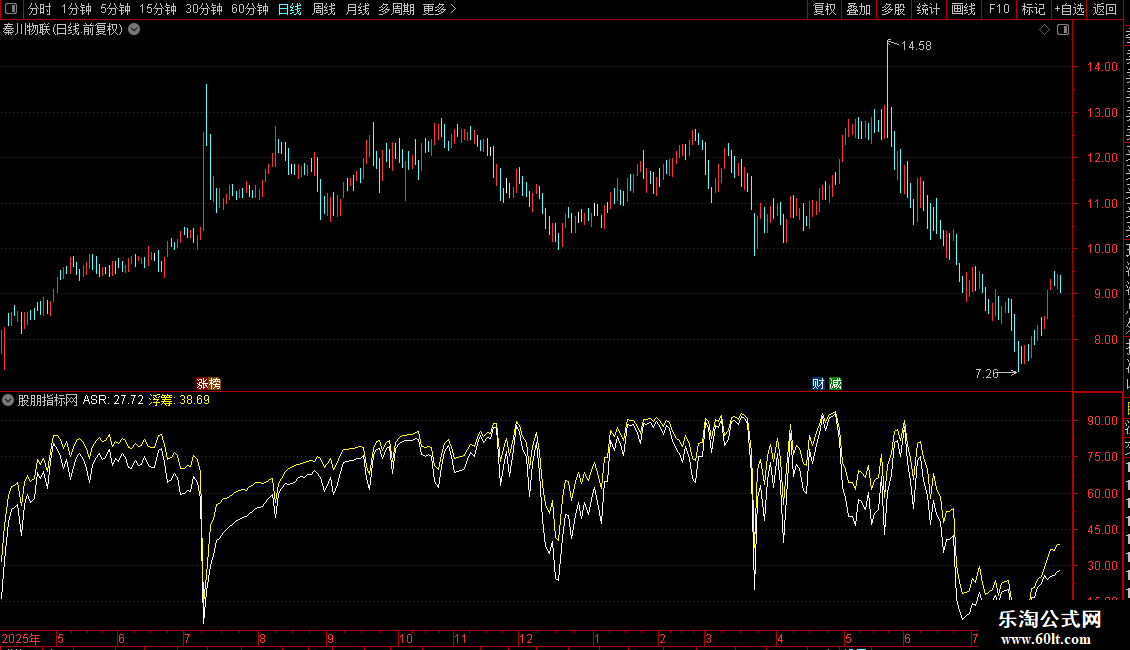This screenshot has width=1130, height=650.
Task: Select the 15分钟 period
Action: [158, 9]
